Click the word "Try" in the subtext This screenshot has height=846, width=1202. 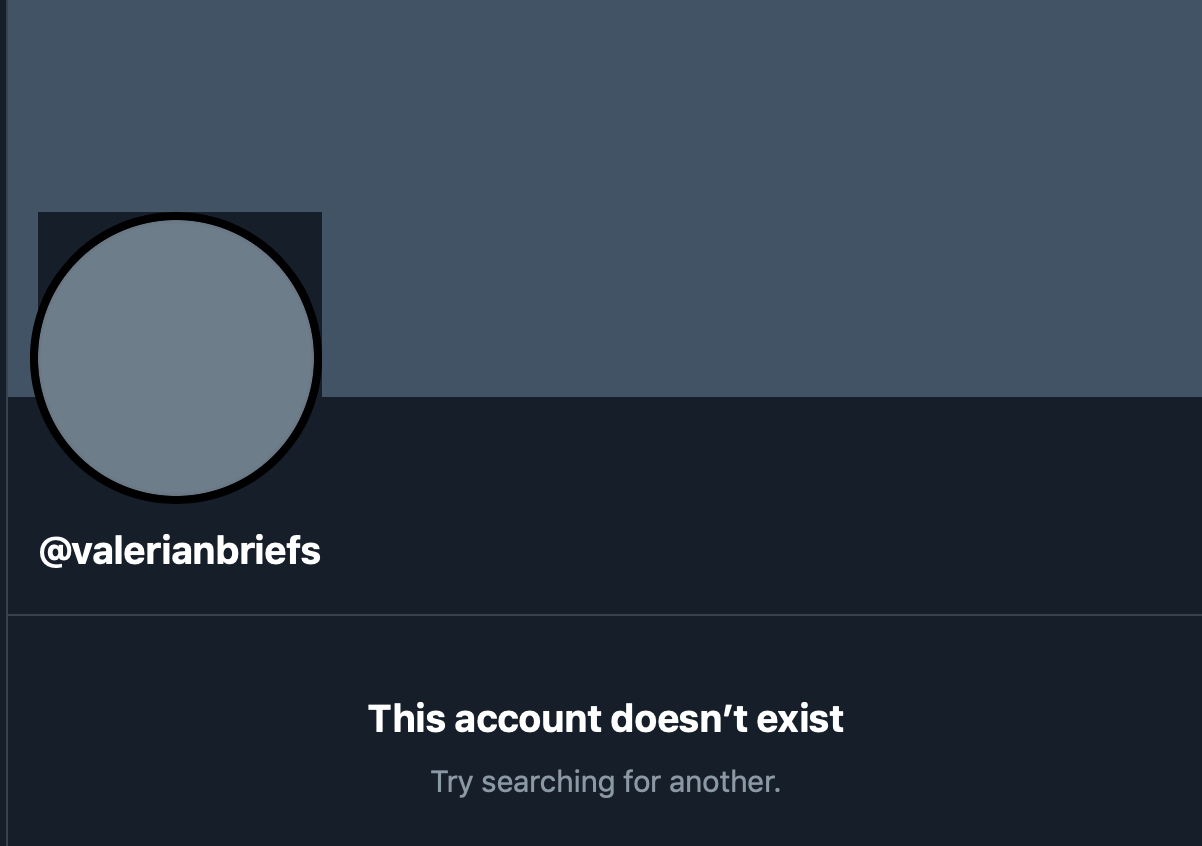[x=452, y=782]
